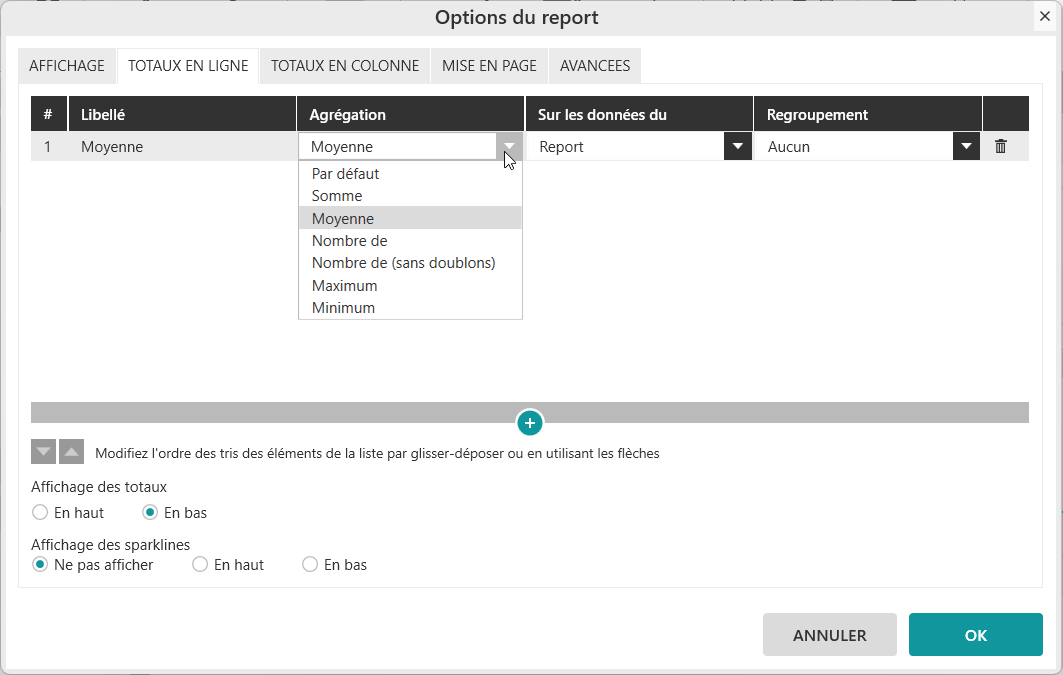Select 'En bas' for Affichage des sparklines
The image size is (1063, 675).
click(310, 565)
